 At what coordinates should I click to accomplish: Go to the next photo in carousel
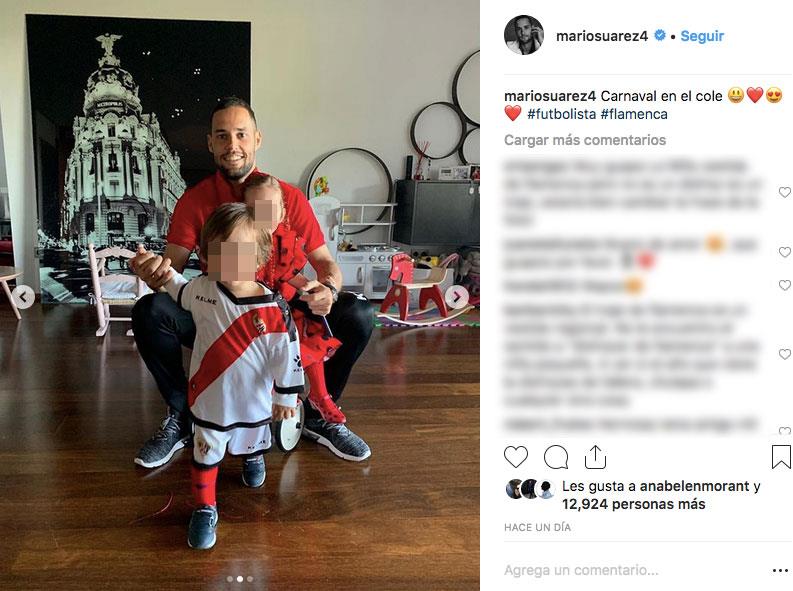(x=456, y=297)
